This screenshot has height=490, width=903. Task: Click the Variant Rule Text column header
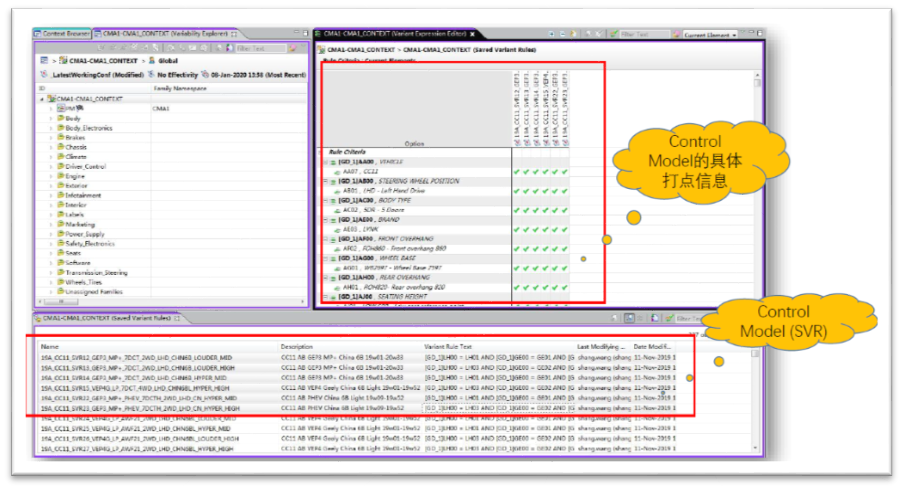coord(447,346)
